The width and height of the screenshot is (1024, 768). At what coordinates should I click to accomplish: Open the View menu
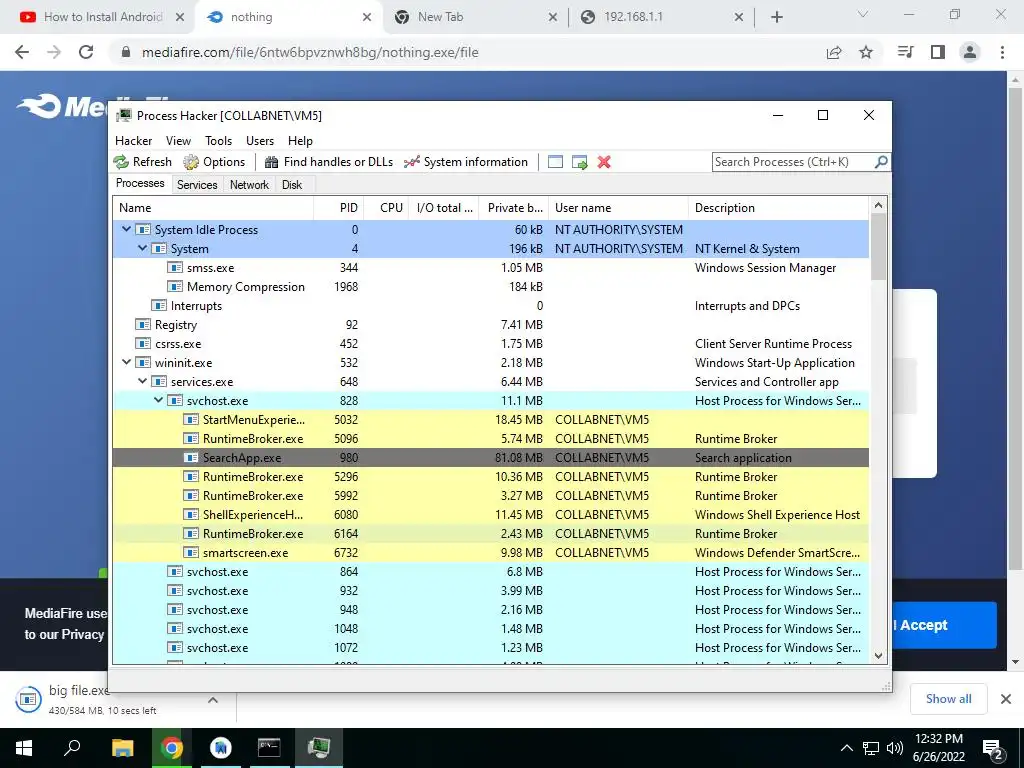click(x=178, y=140)
